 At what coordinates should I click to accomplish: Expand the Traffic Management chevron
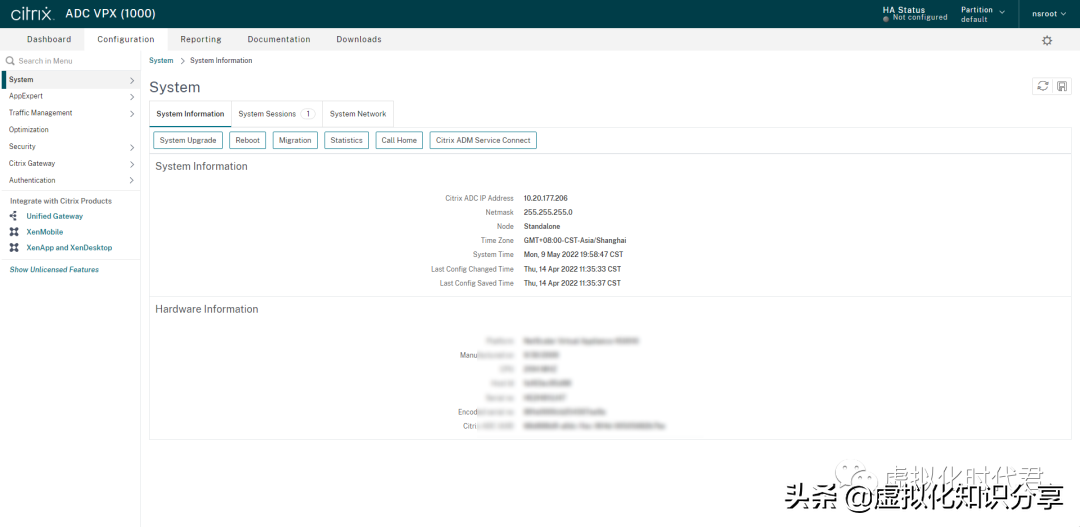pos(132,113)
